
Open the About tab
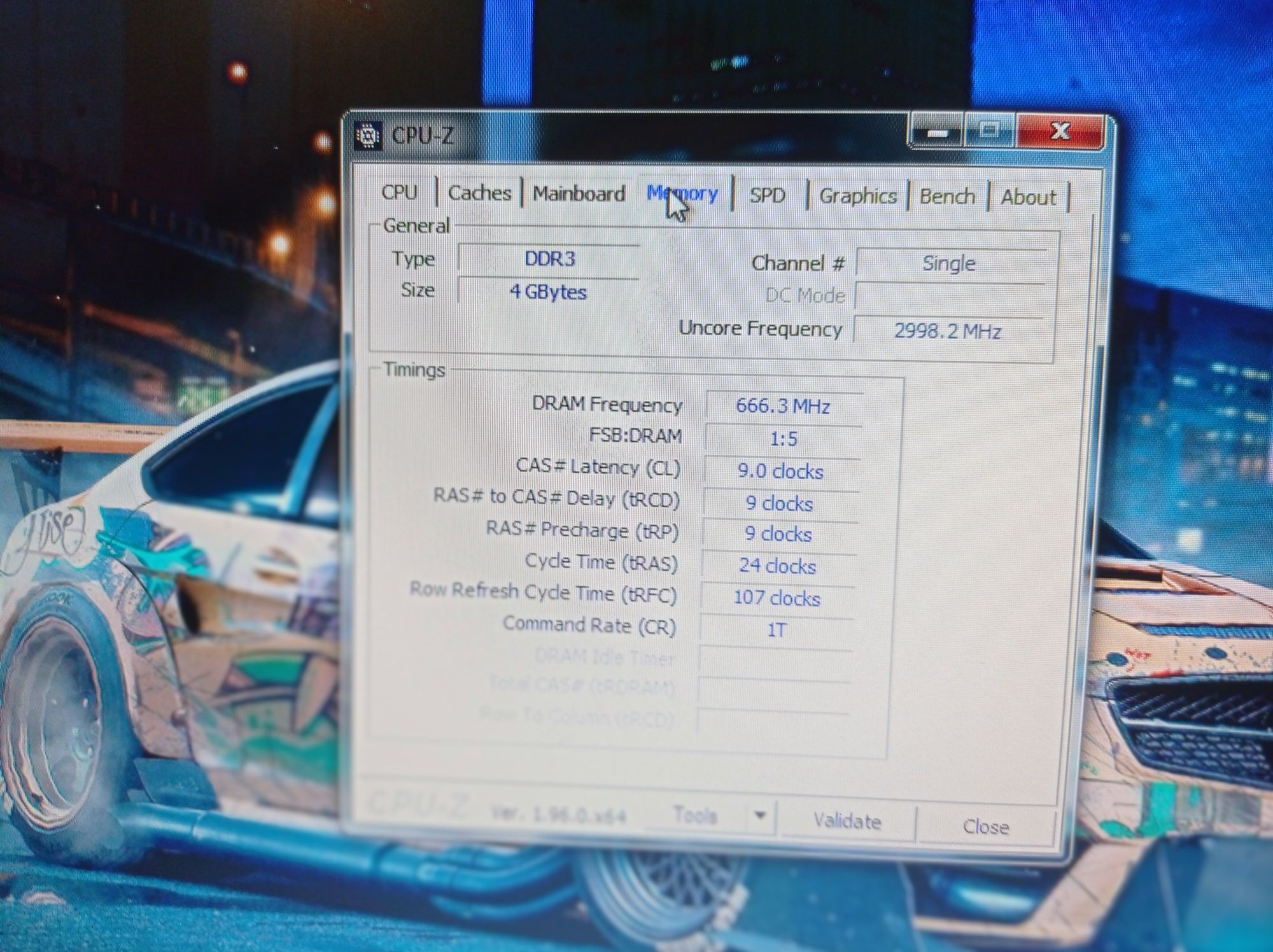(x=1028, y=197)
